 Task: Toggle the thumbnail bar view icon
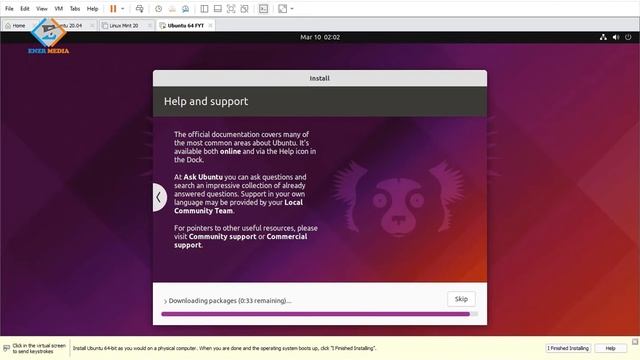pyautogui.click(x=218, y=9)
